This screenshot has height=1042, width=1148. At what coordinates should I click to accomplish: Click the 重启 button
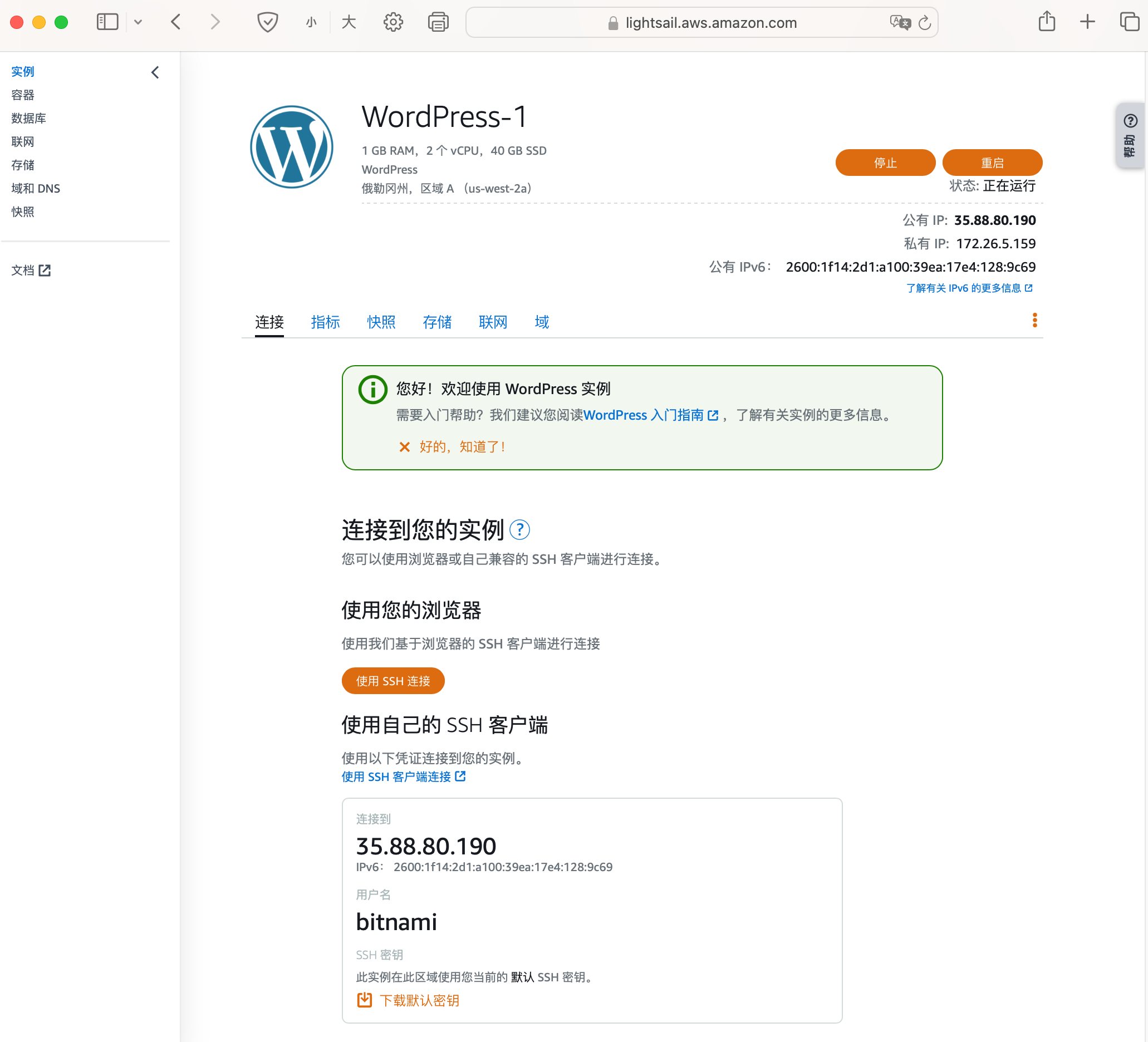click(x=993, y=163)
